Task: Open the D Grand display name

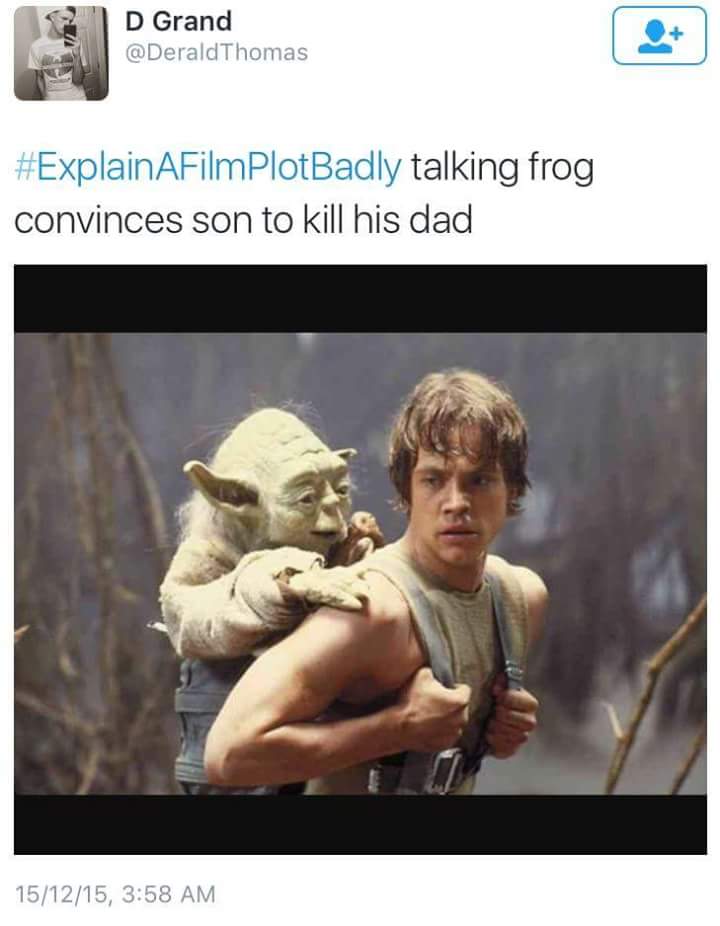Action: pos(178,21)
